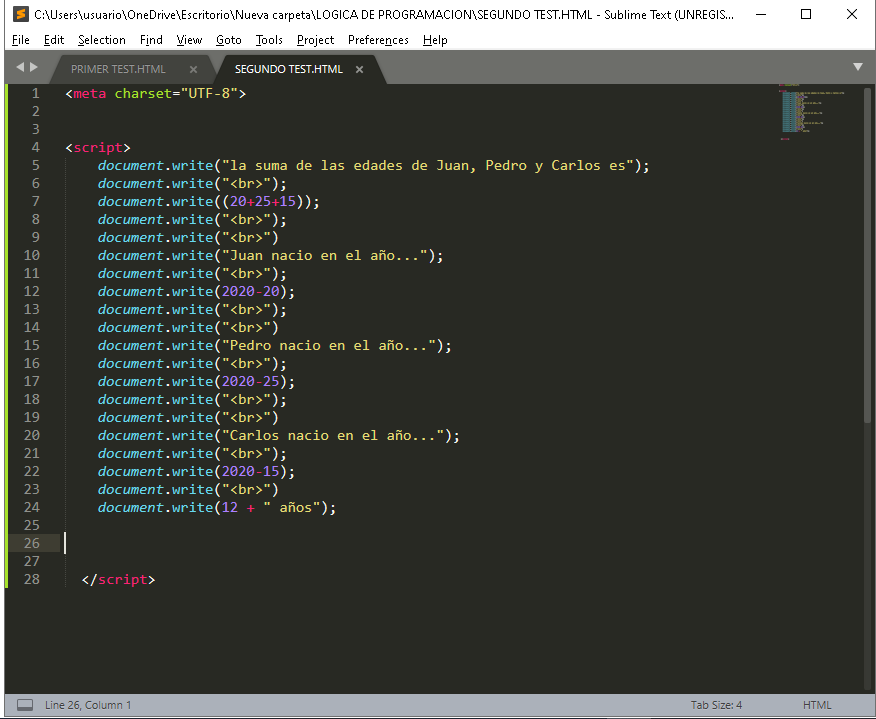The image size is (876, 719).
Task: Click the minimap code preview
Action: pyautogui.click(x=810, y=112)
